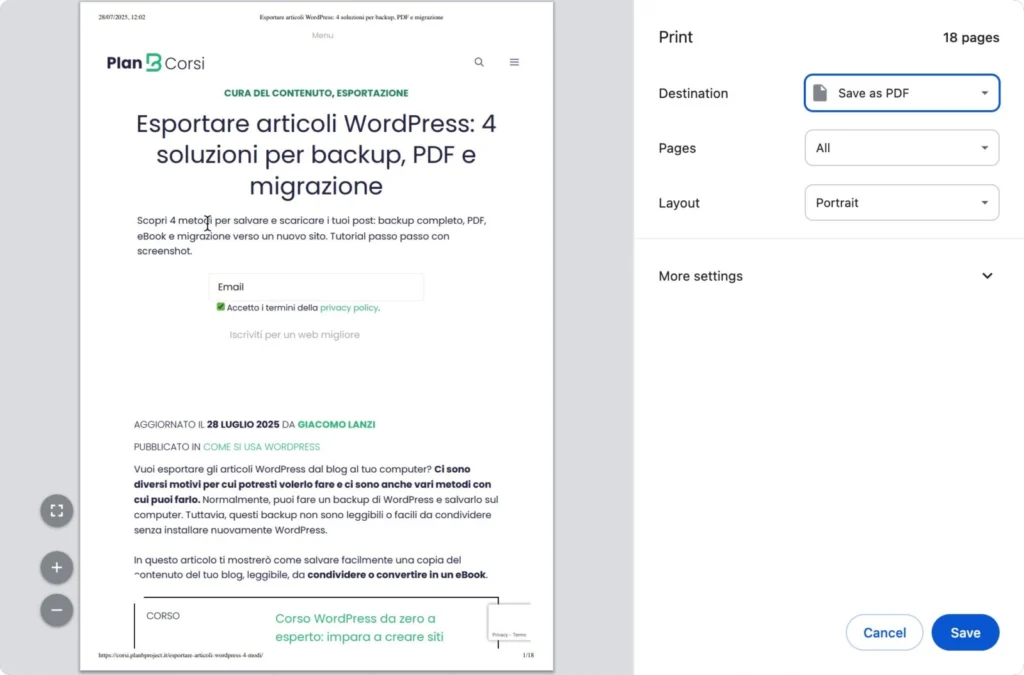The width and height of the screenshot is (1024, 675).
Task: Click the fit-to-page preview icon
Action: click(57, 510)
